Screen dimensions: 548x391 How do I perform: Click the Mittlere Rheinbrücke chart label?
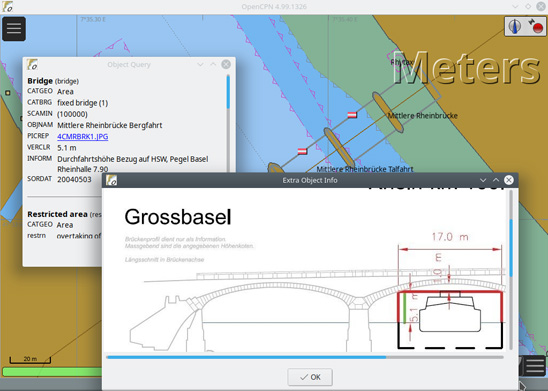click(x=423, y=116)
